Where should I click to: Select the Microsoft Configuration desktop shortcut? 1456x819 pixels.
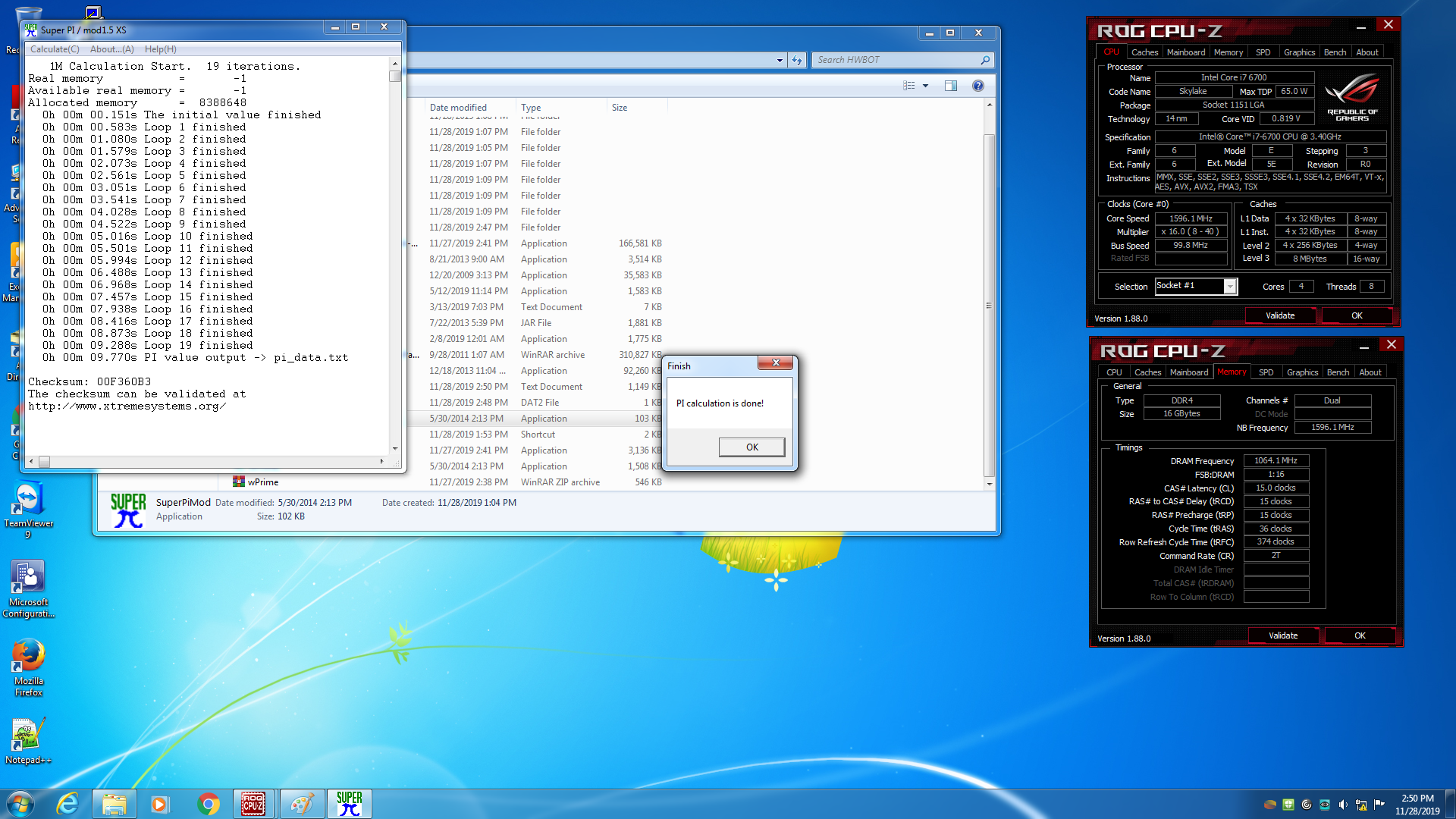28,590
